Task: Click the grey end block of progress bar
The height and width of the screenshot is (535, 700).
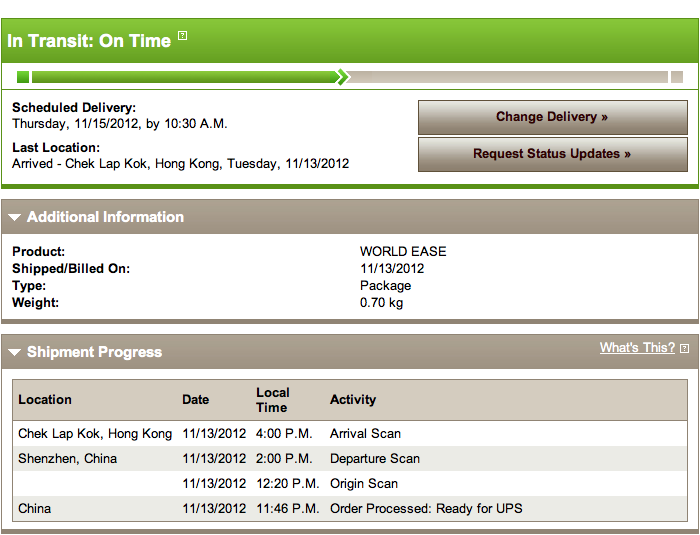Action: [x=677, y=77]
